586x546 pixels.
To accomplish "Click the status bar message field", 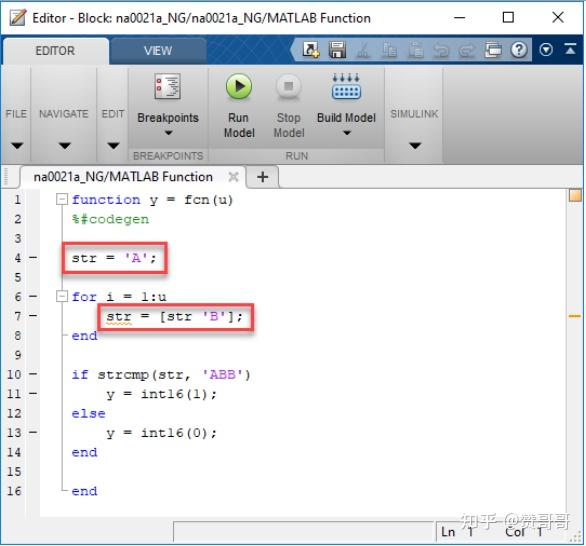I will click(x=304, y=532).
